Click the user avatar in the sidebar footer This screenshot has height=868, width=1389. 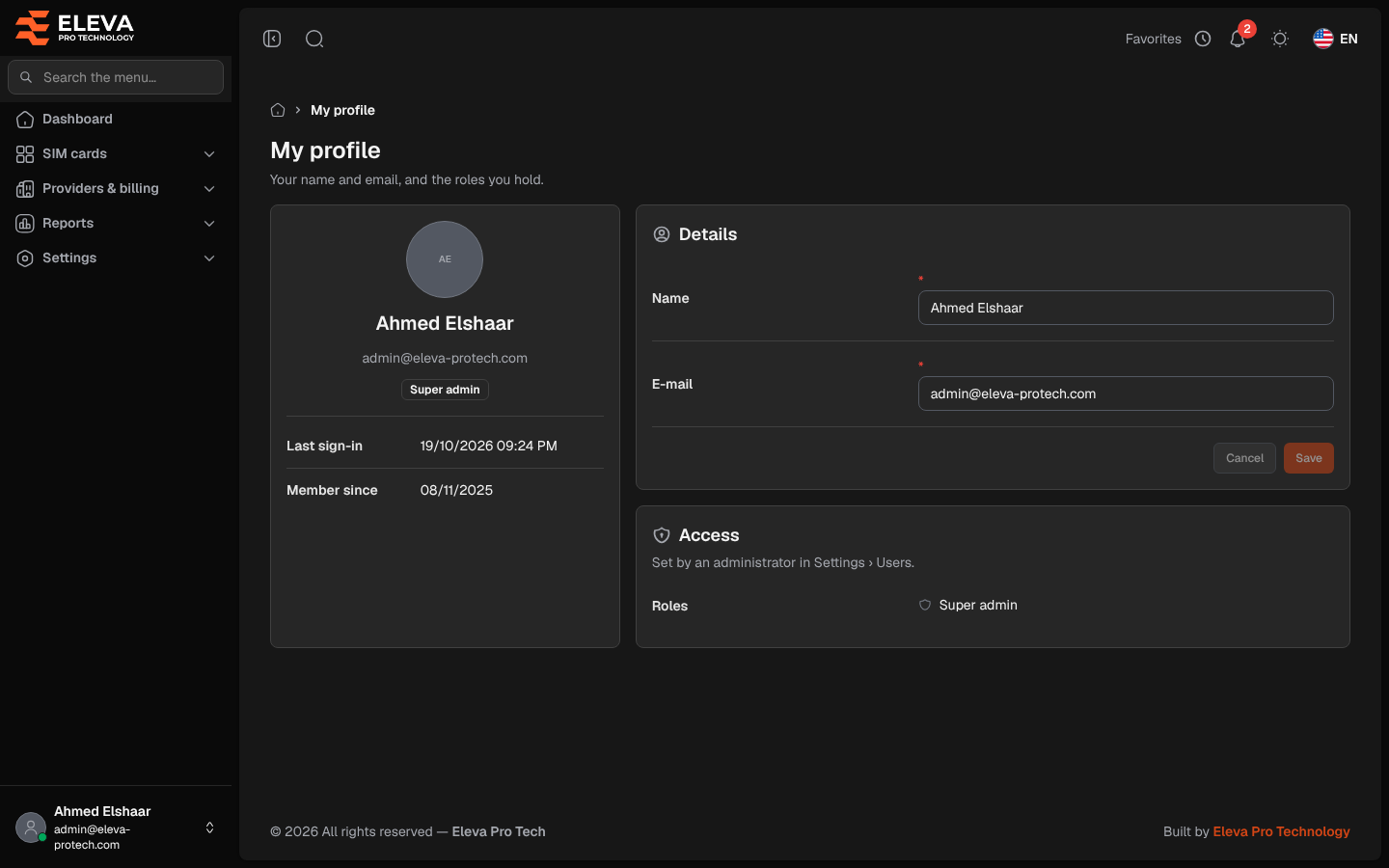pos(31,827)
